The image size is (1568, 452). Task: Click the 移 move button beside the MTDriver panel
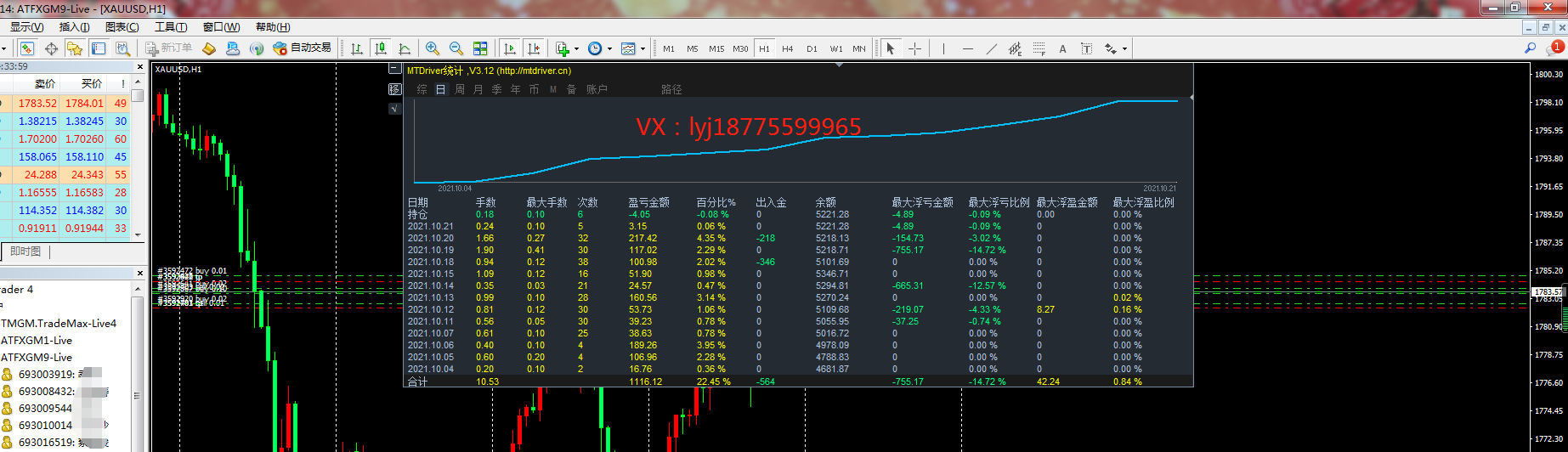[x=394, y=88]
